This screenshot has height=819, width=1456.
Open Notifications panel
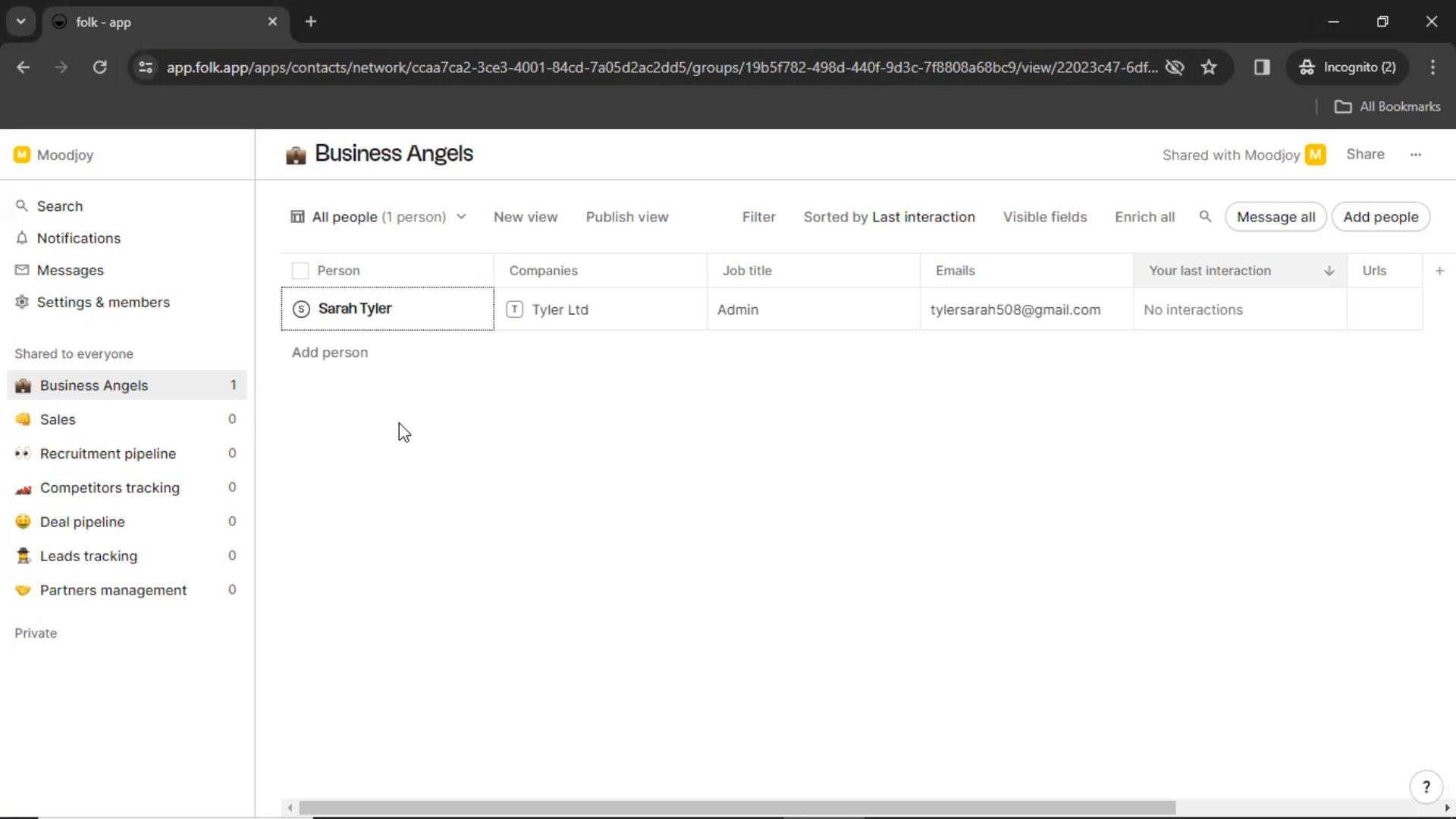point(79,238)
